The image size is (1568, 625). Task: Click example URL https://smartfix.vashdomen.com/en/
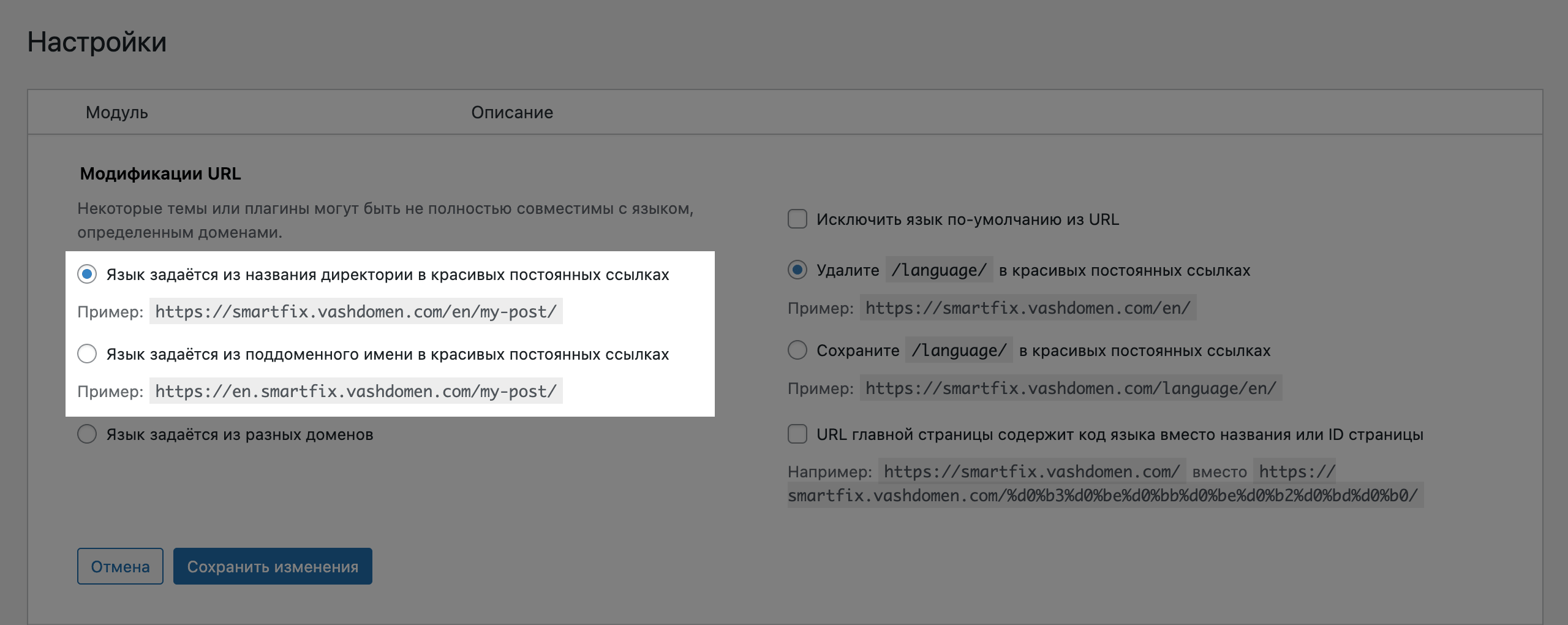pyautogui.click(x=1028, y=308)
